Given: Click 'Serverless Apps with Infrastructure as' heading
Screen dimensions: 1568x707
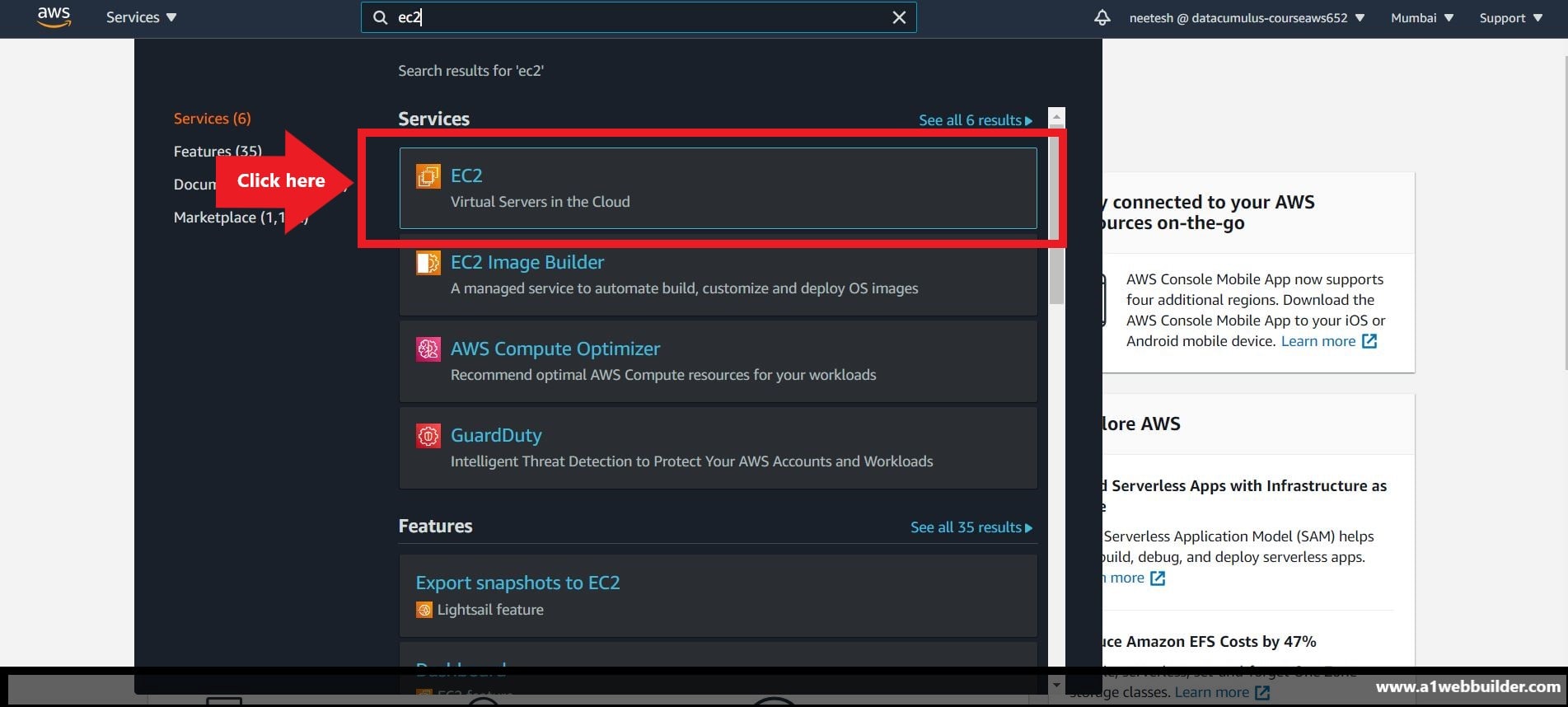Looking at the screenshot, I should (x=1249, y=486).
